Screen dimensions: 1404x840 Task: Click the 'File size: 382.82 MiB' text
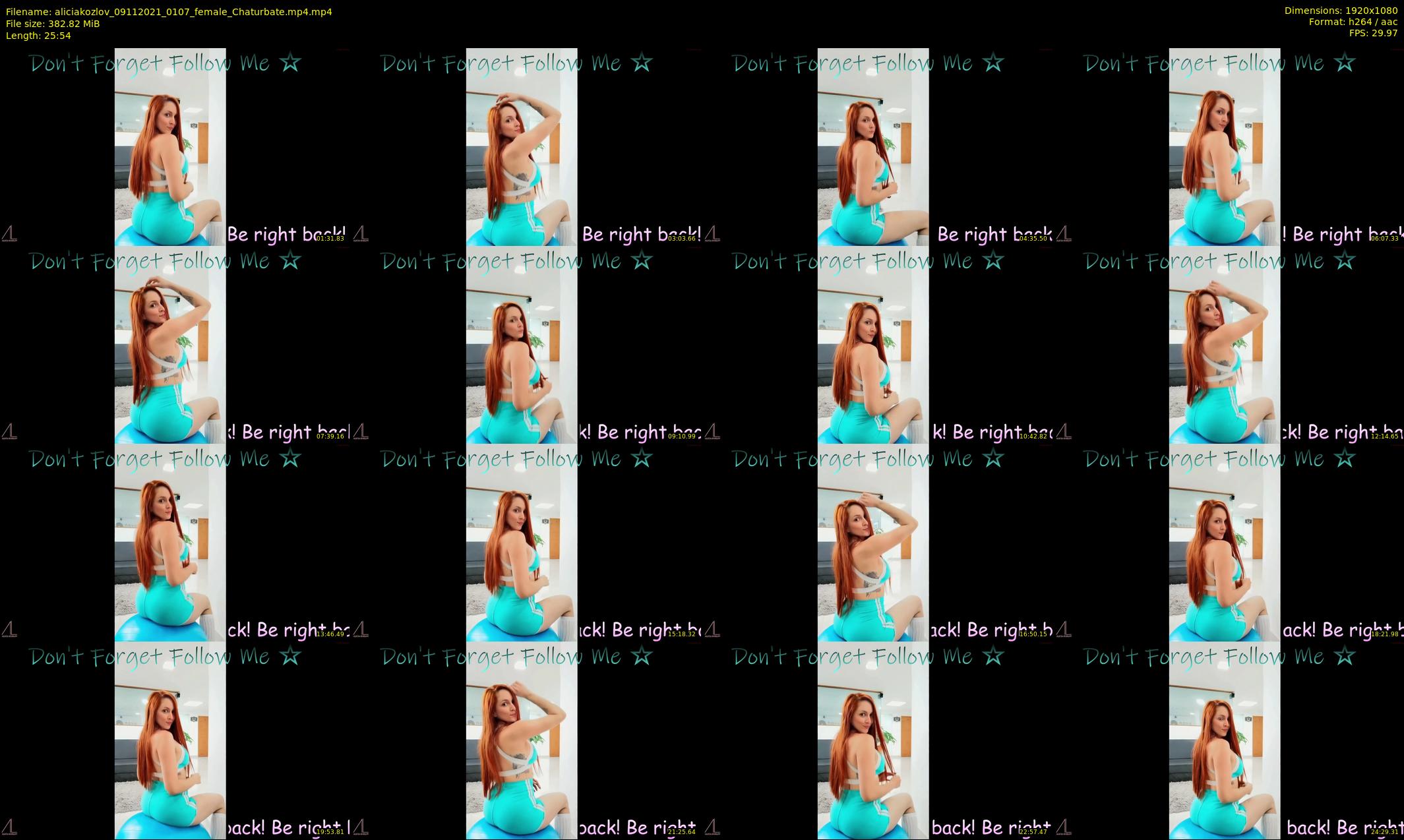pos(53,24)
